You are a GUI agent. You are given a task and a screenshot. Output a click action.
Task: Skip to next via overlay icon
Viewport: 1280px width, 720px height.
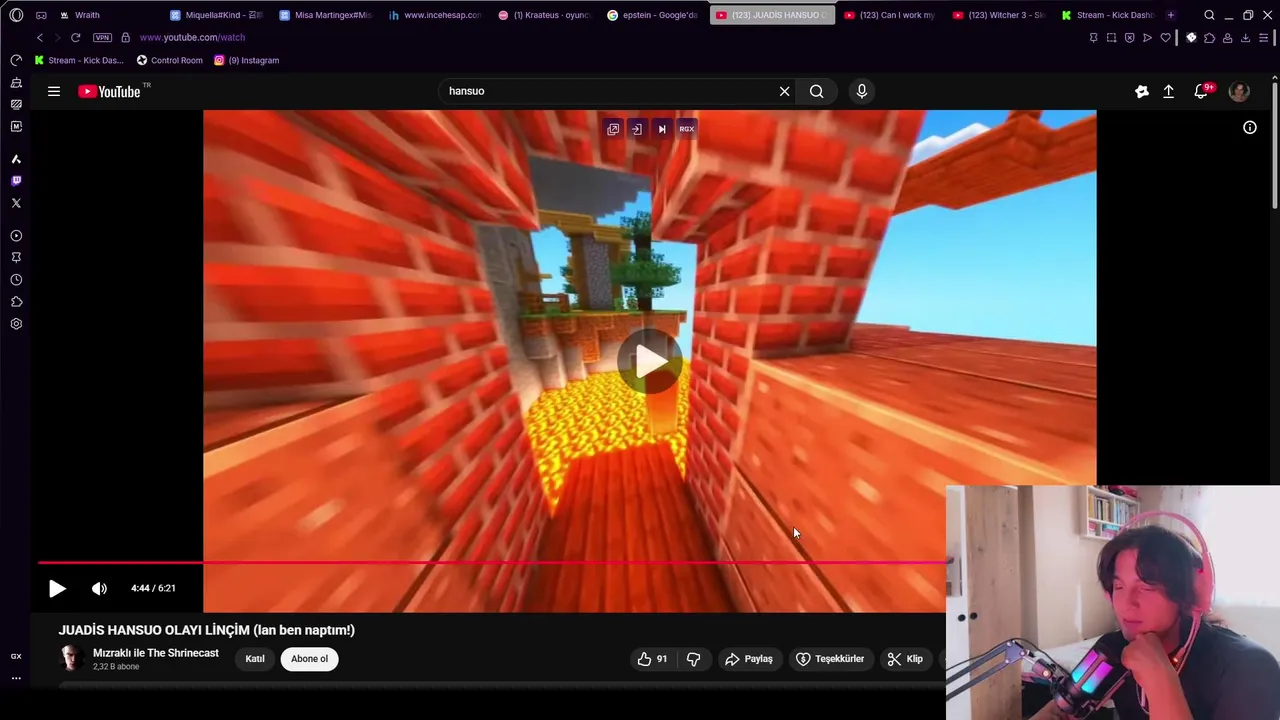click(x=661, y=129)
